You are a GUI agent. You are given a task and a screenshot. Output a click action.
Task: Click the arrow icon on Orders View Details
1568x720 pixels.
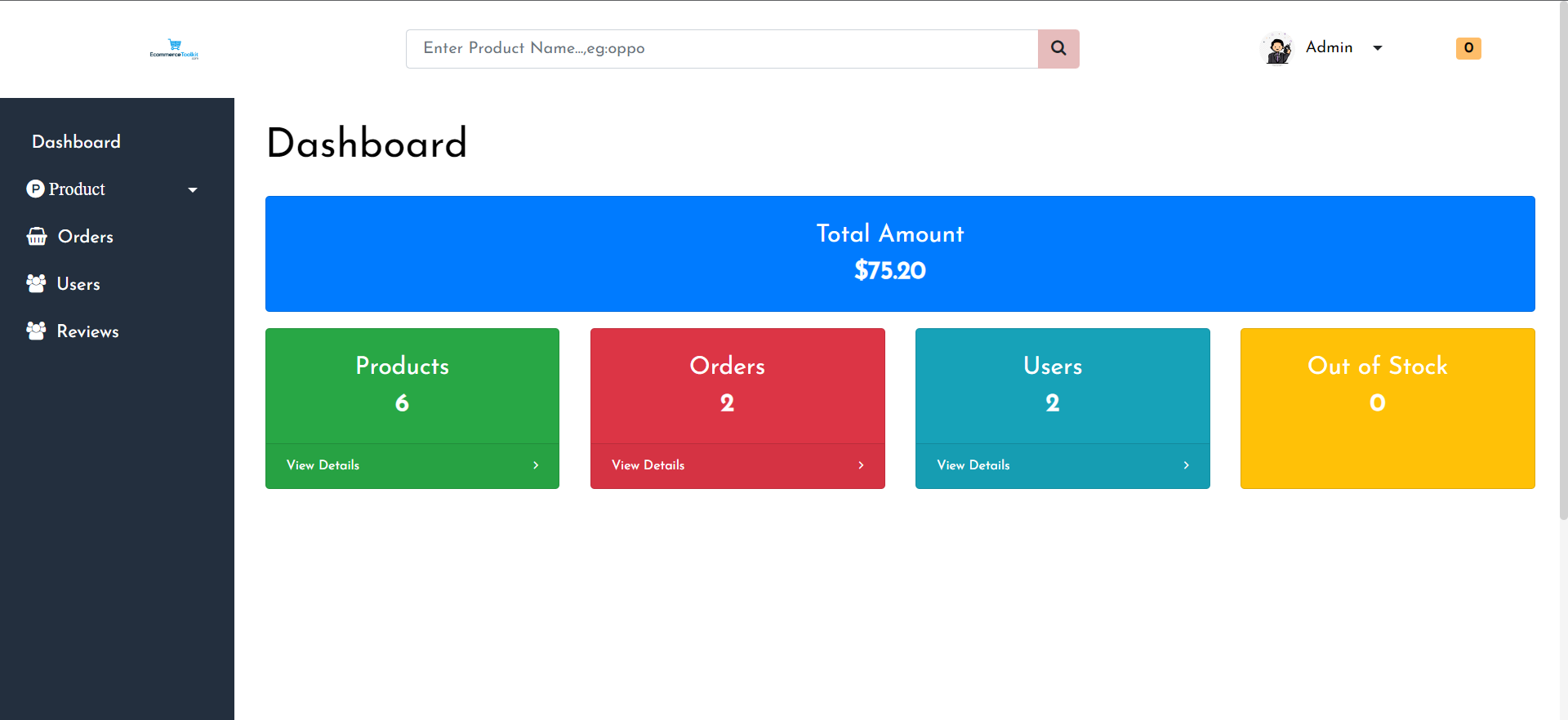click(860, 465)
